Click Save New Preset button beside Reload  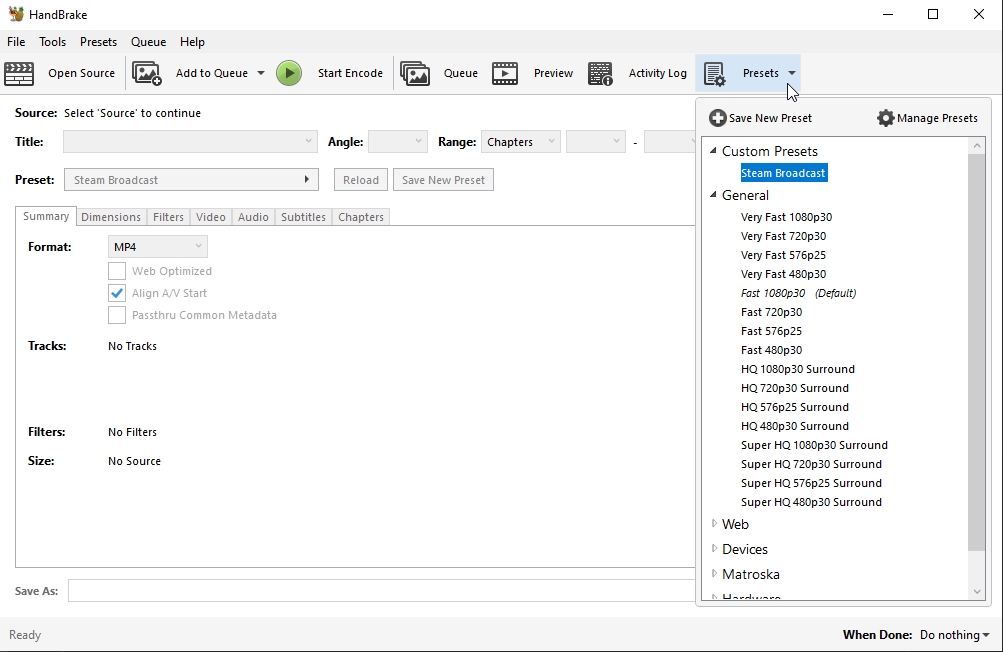point(443,180)
